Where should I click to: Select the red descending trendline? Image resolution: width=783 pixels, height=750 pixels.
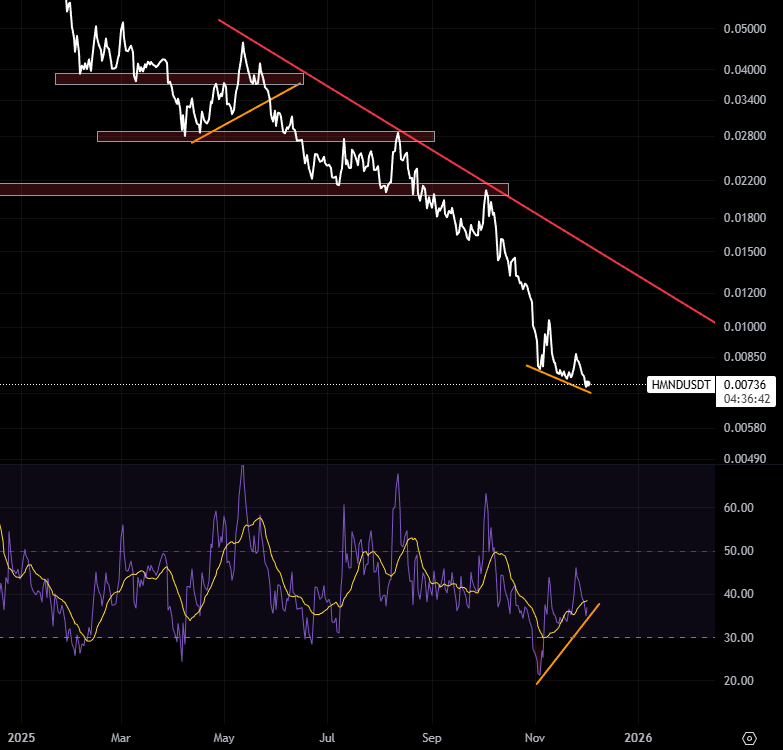[467, 171]
